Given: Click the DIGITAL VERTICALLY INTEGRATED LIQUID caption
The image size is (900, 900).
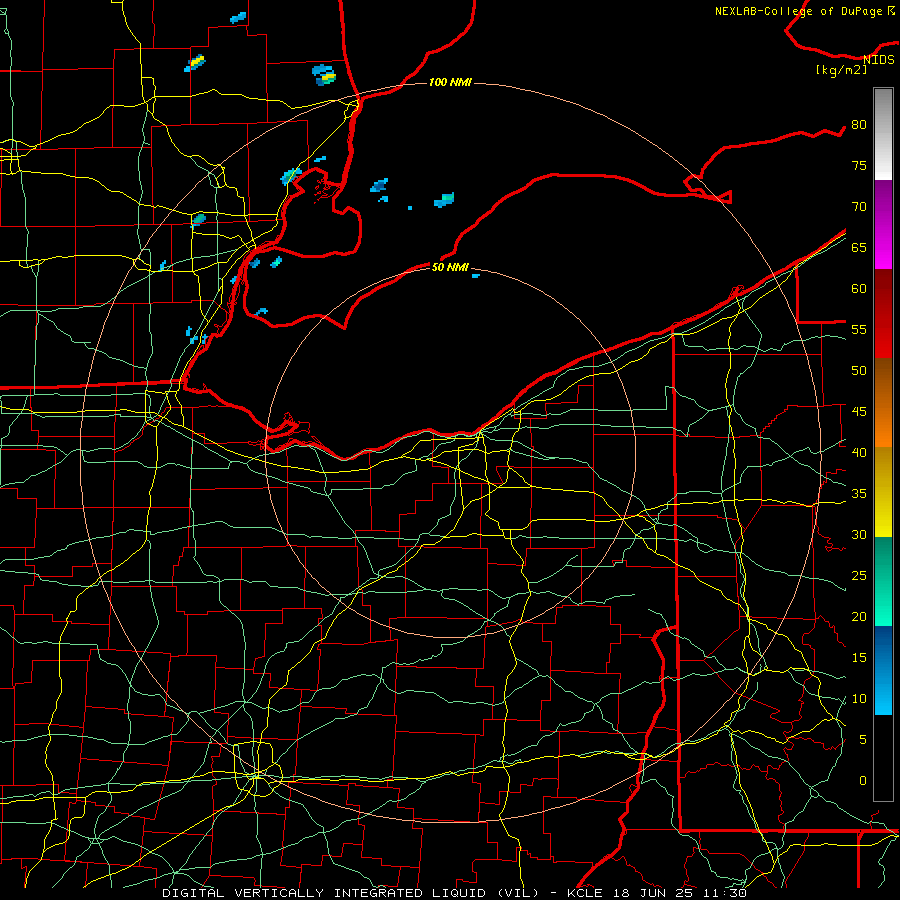Looking at the screenshot, I should pyautogui.click(x=352, y=893).
